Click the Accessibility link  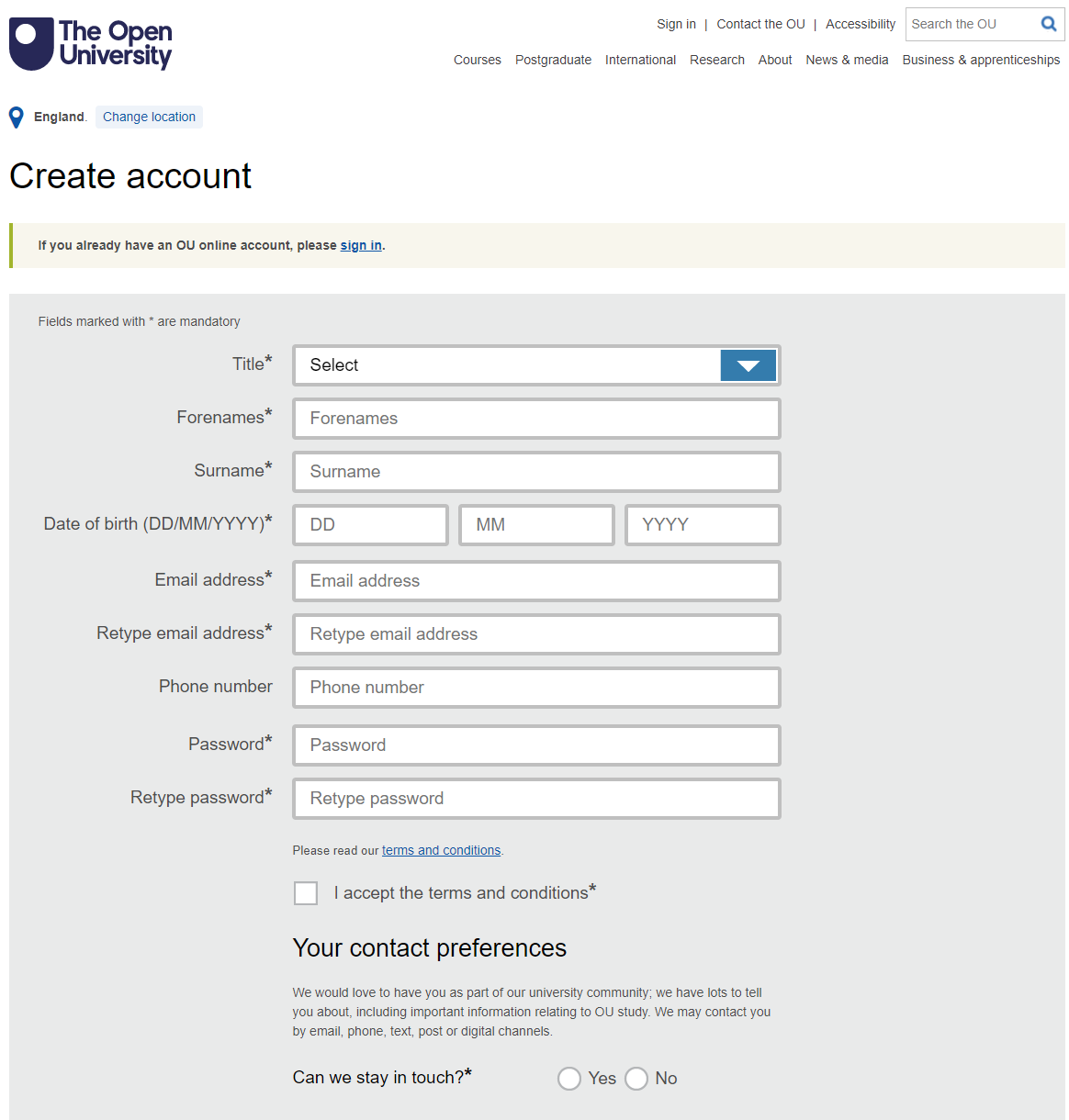860,24
